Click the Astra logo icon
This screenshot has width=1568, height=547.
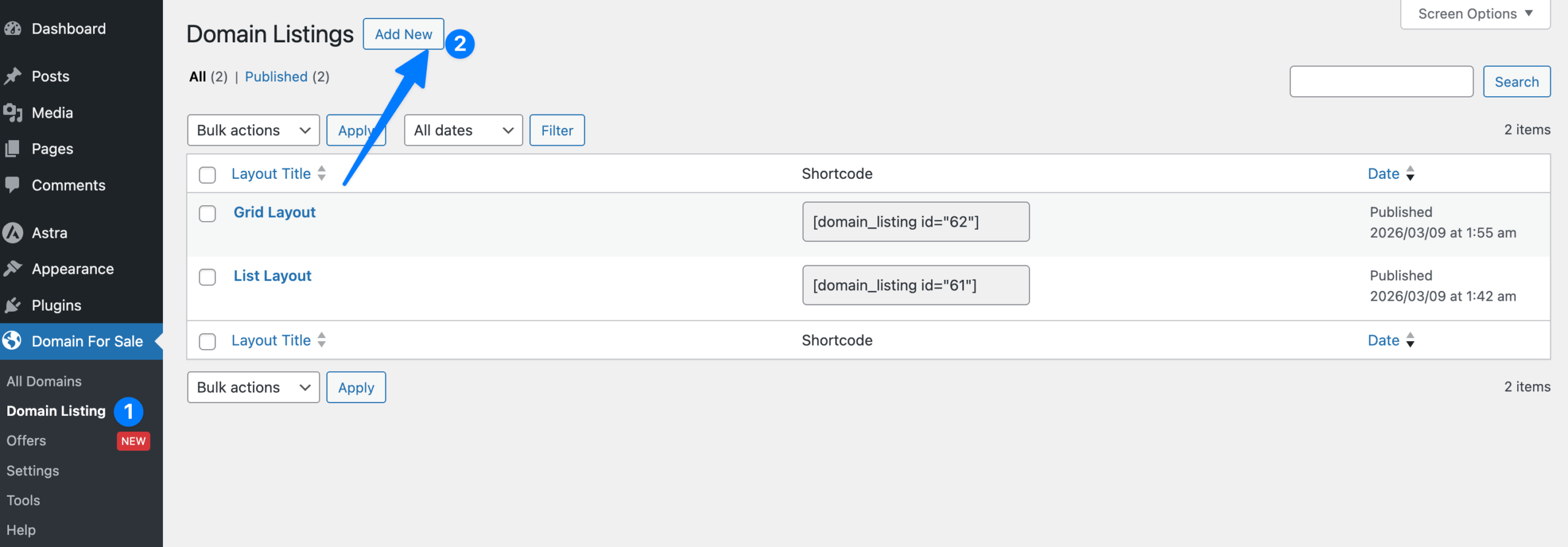[x=12, y=233]
